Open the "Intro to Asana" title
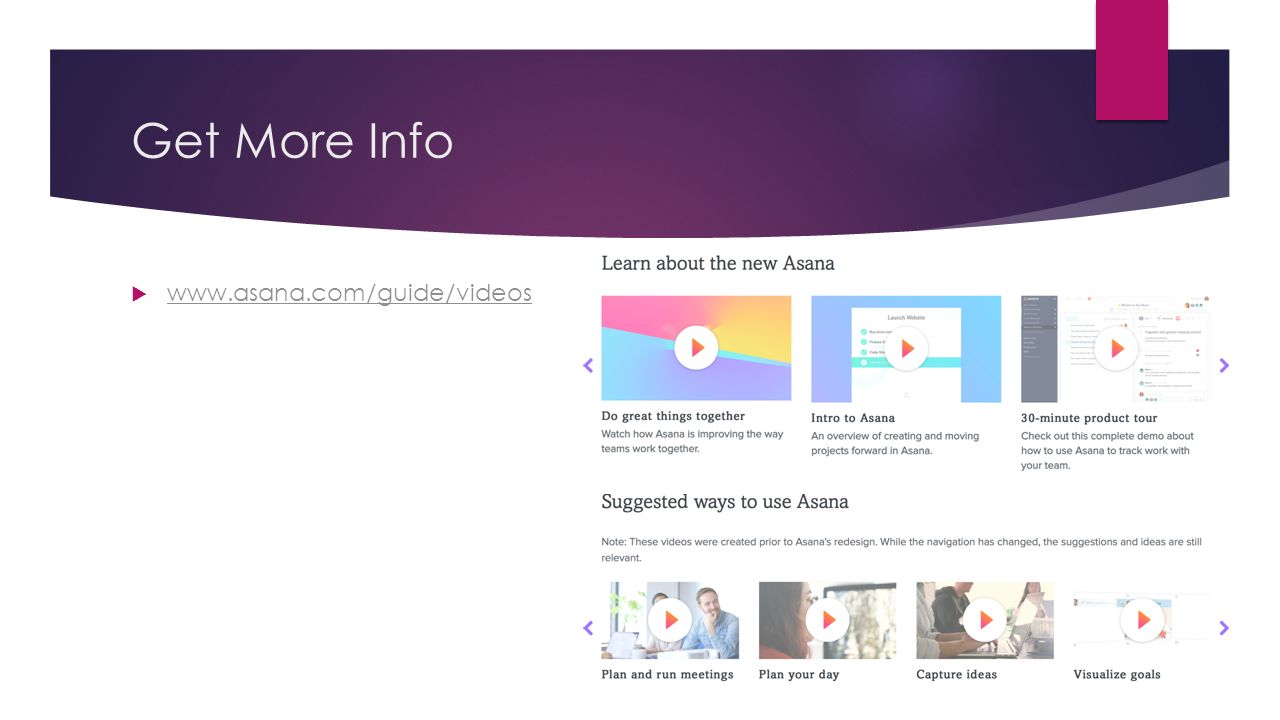Viewport: 1280px width, 720px height. click(853, 418)
